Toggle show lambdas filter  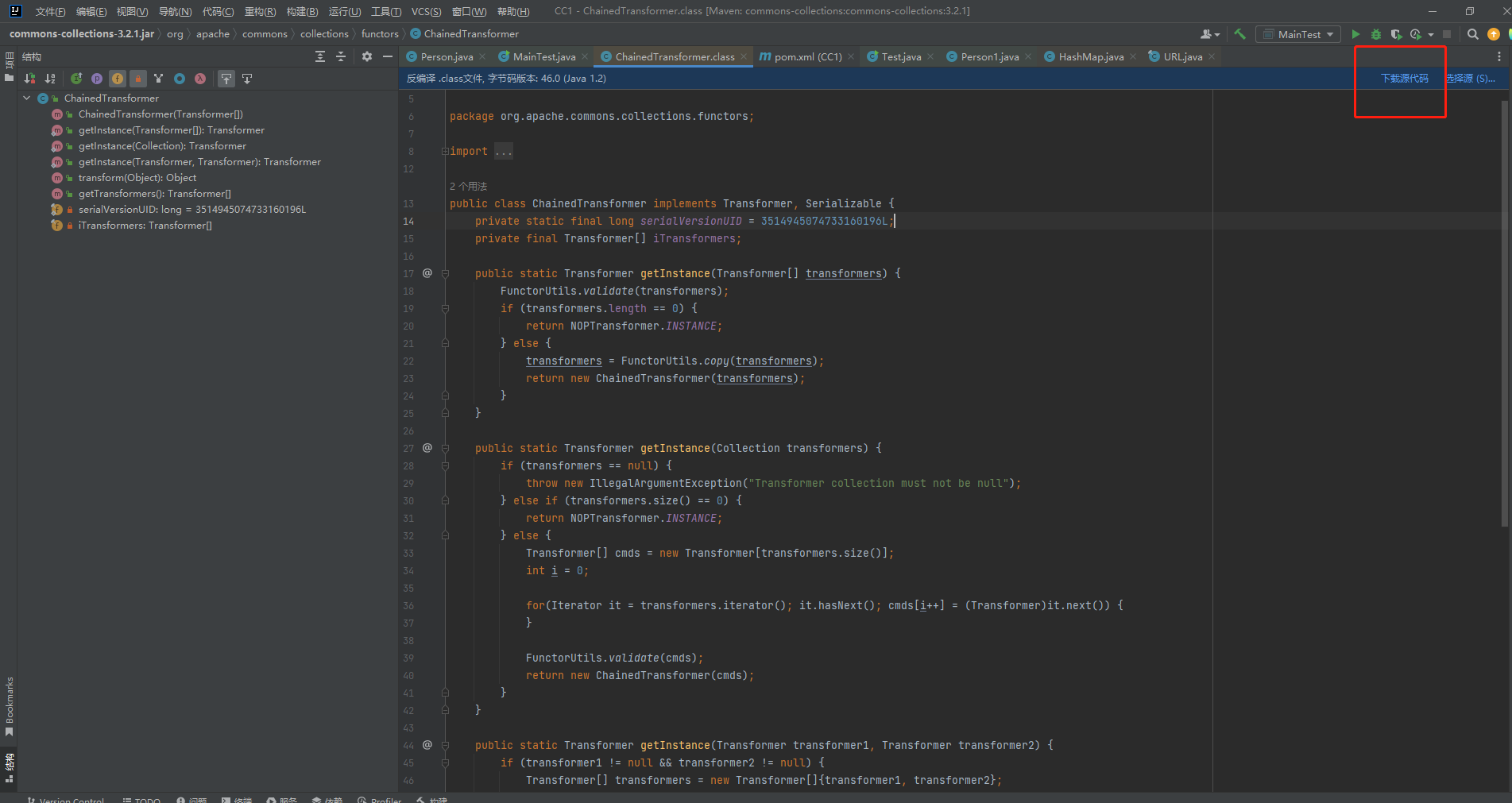tap(200, 79)
